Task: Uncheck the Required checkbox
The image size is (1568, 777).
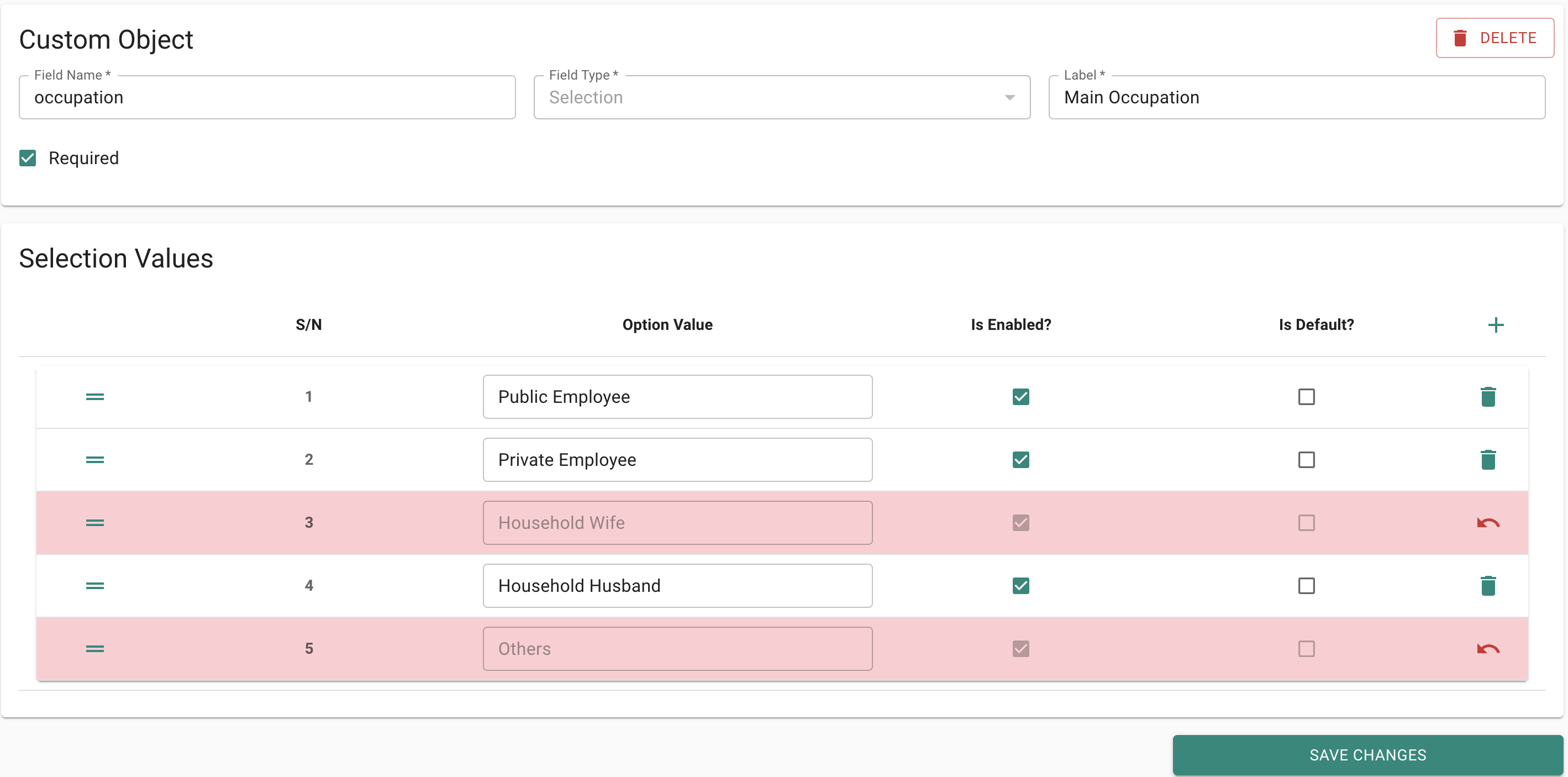Action: coord(28,158)
